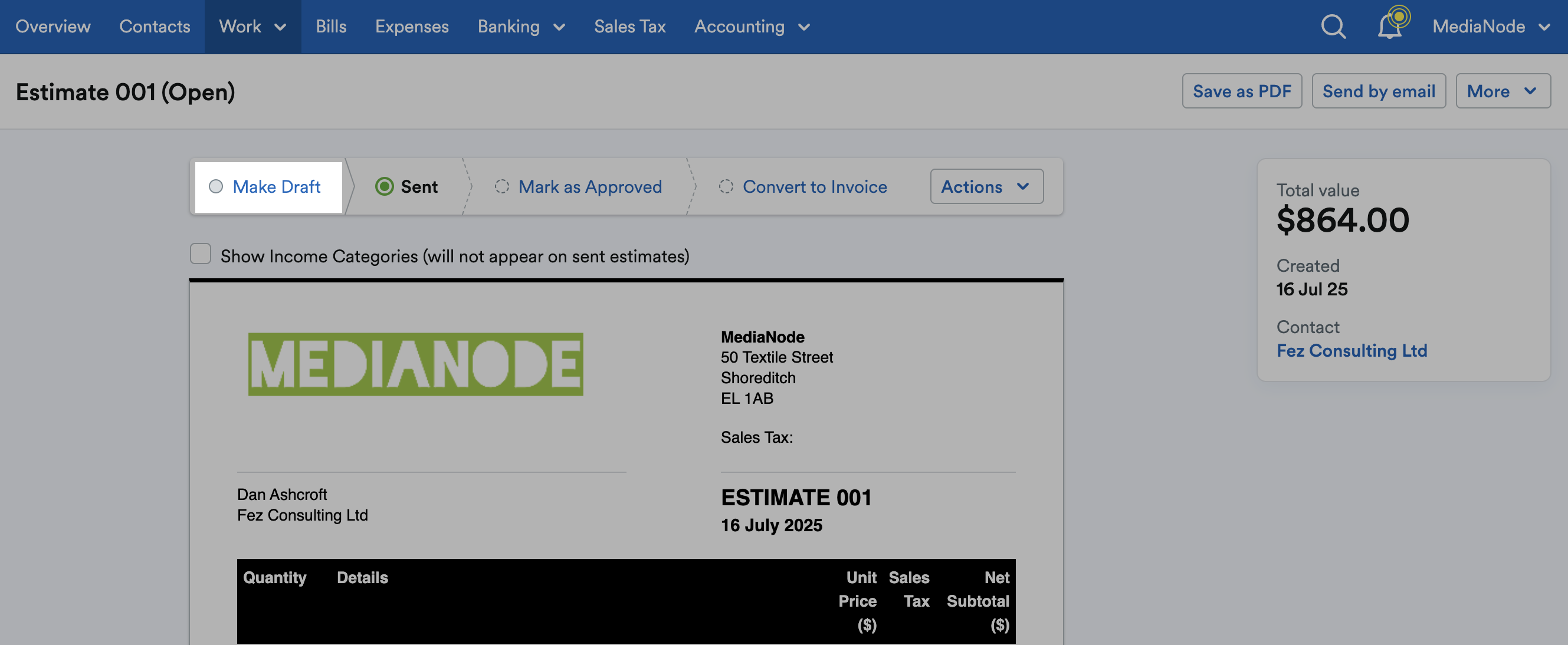This screenshot has width=1568, height=645.
Task: Click the 50 Textile Street address line
Action: [777, 357]
